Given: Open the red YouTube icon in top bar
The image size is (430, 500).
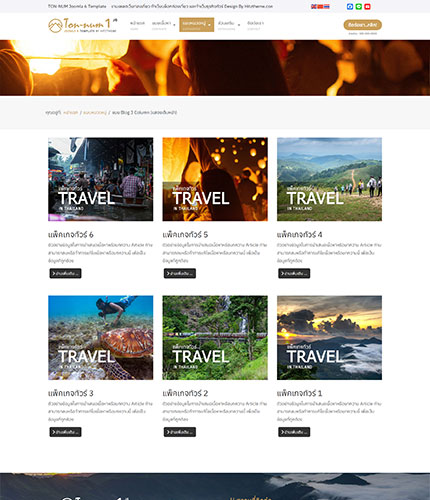Looking at the screenshot, I should pyautogui.click(x=367, y=7).
